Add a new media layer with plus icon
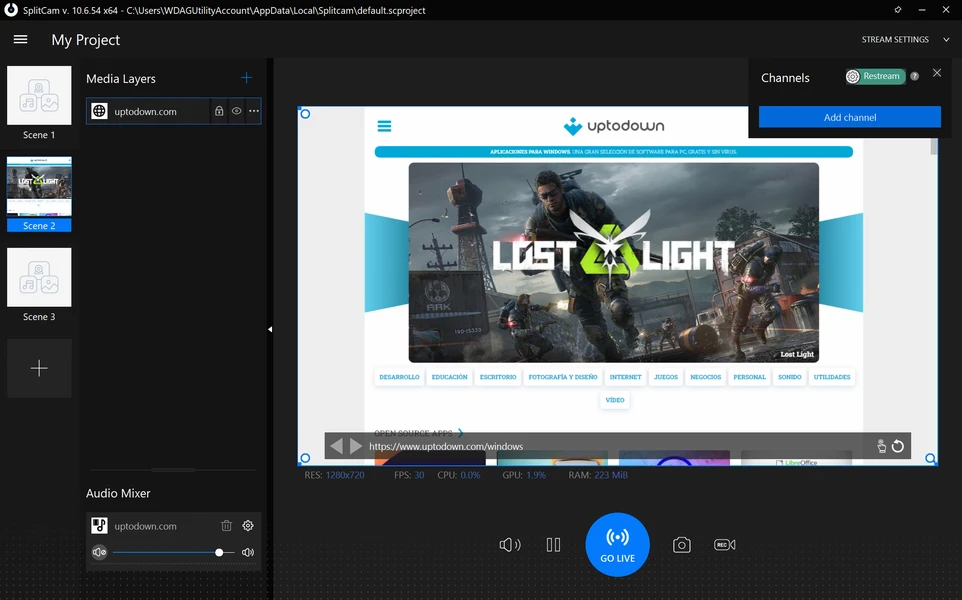 point(246,78)
